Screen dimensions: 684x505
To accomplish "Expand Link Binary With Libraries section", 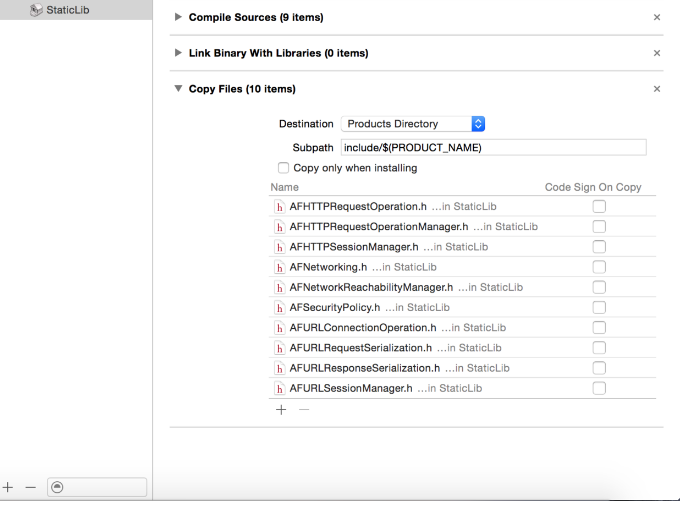I will click(x=179, y=53).
